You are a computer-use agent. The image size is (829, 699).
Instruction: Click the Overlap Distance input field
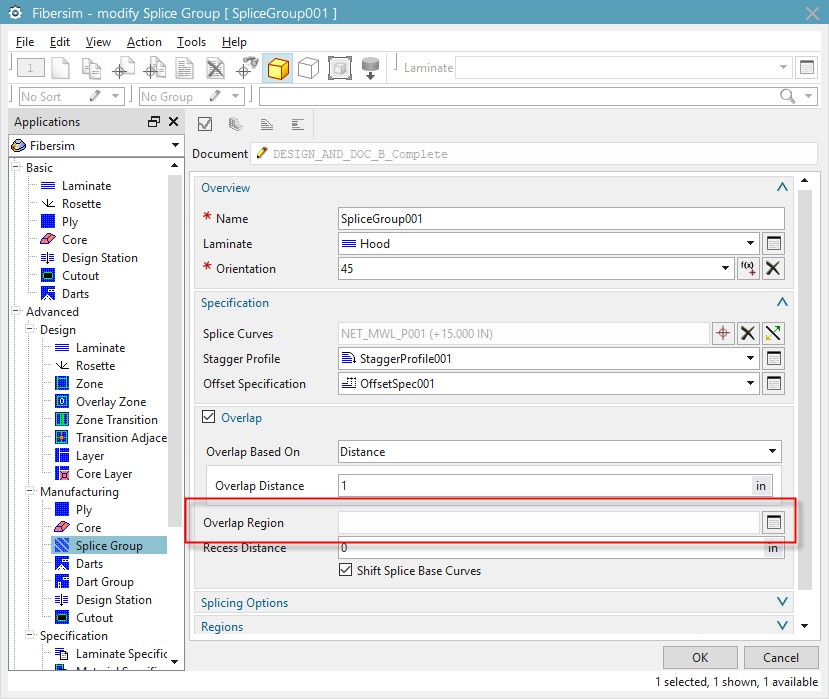545,486
